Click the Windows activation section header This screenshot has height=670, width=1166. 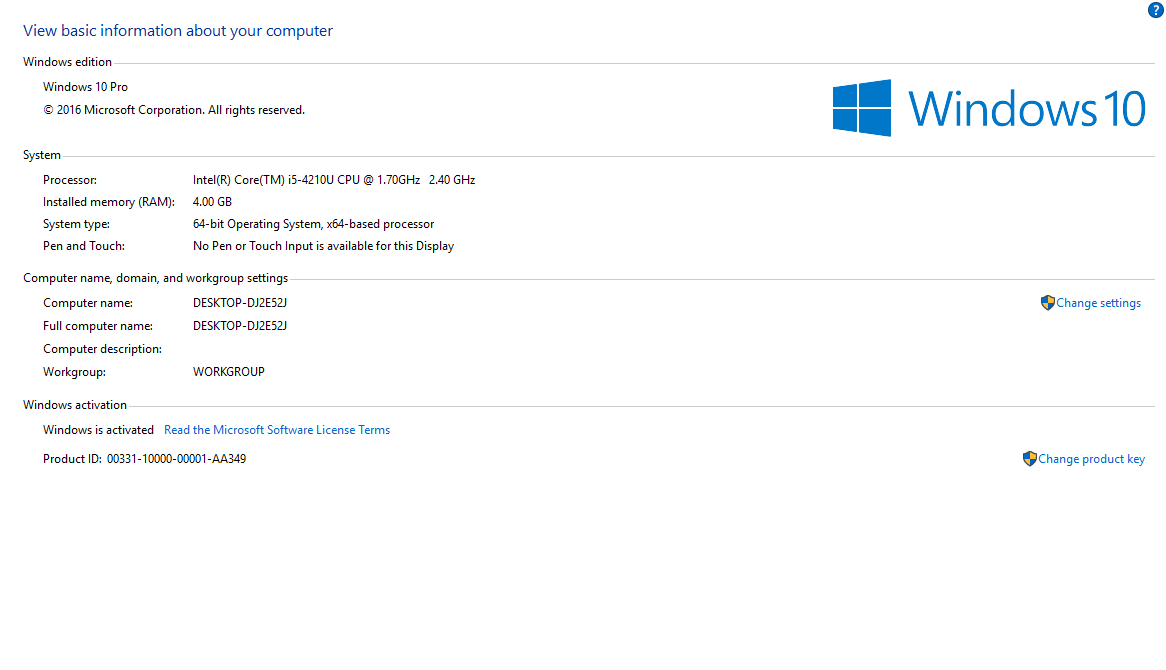(75, 405)
